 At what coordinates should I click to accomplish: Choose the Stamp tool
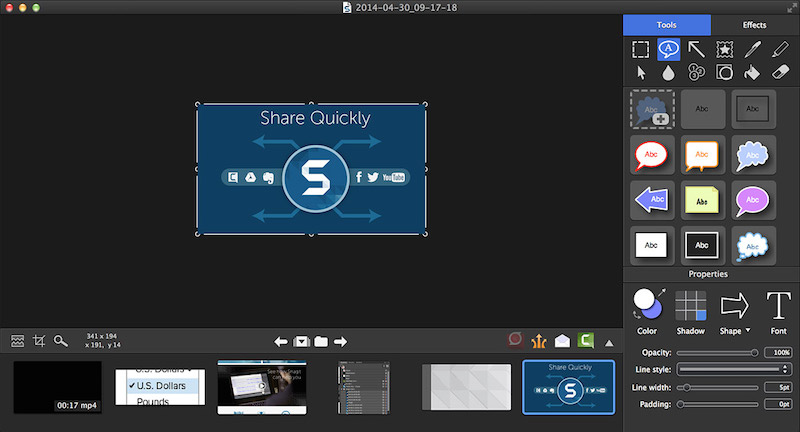[724, 48]
